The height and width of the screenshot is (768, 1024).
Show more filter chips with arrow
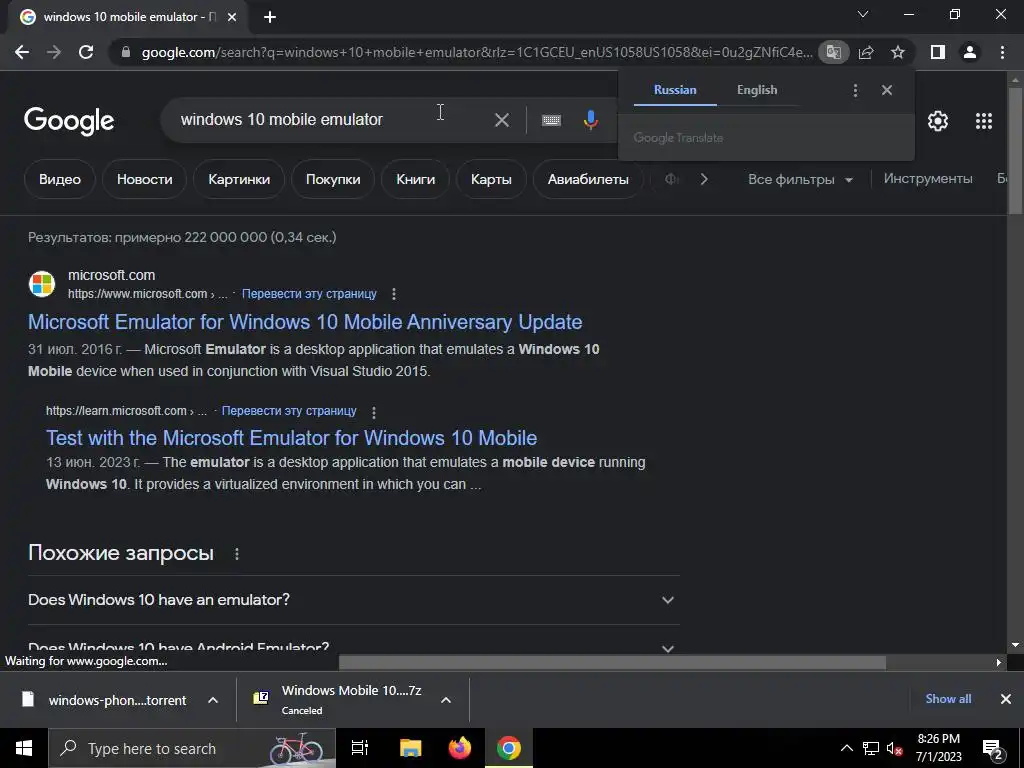pos(703,179)
